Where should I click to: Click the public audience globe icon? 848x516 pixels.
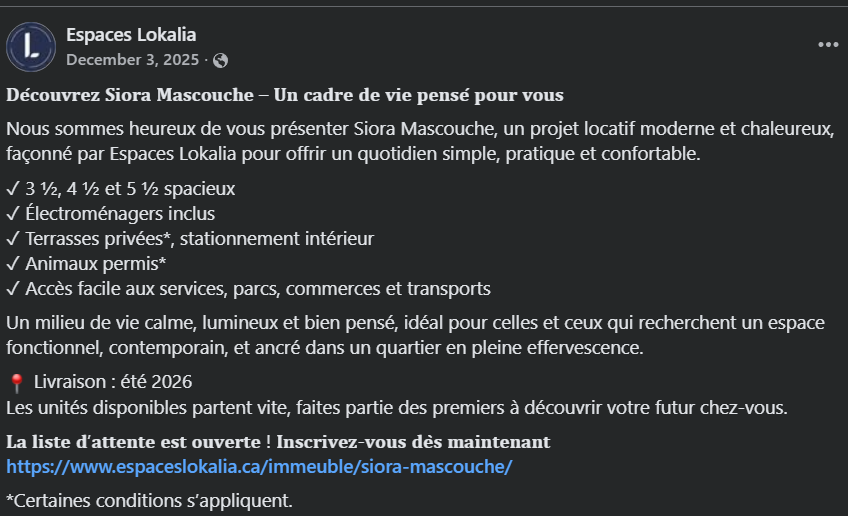(x=220, y=60)
